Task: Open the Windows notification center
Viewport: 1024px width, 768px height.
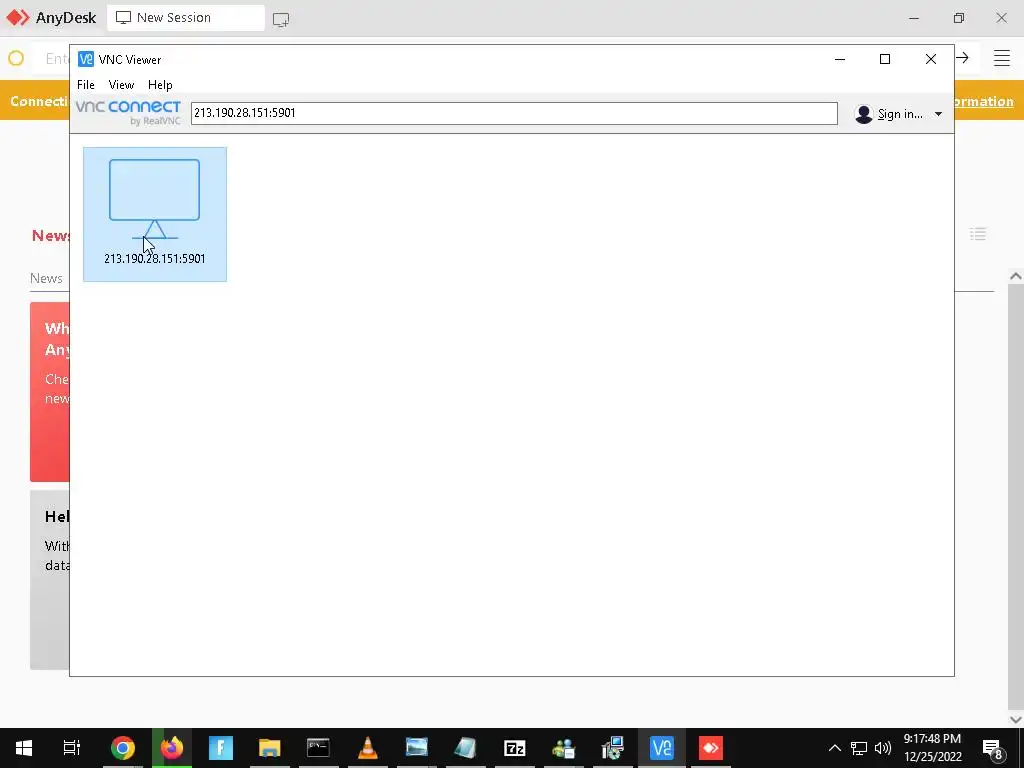Action: click(993, 748)
